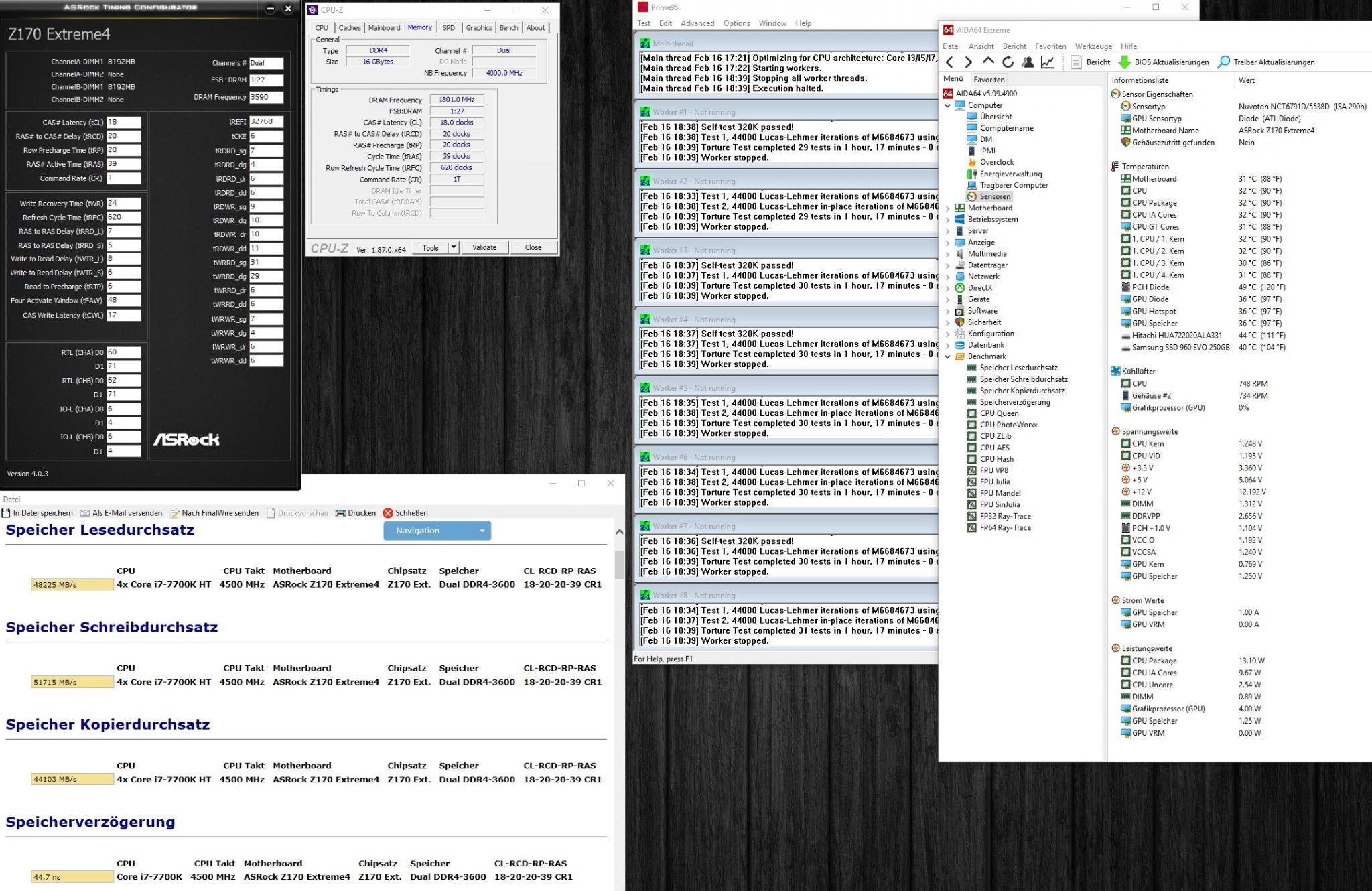Expand the Multimedia tree node
The height and width of the screenshot is (891, 1372).
(x=947, y=254)
